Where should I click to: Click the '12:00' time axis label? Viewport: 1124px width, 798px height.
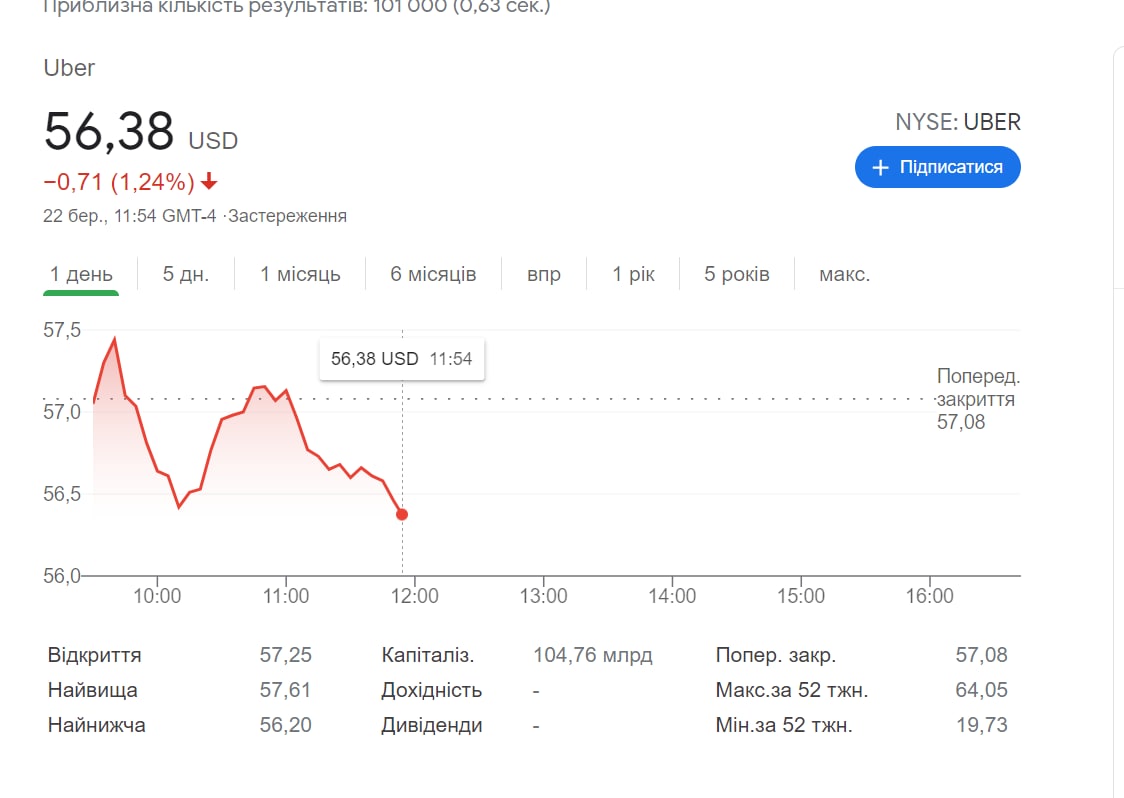(414, 596)
